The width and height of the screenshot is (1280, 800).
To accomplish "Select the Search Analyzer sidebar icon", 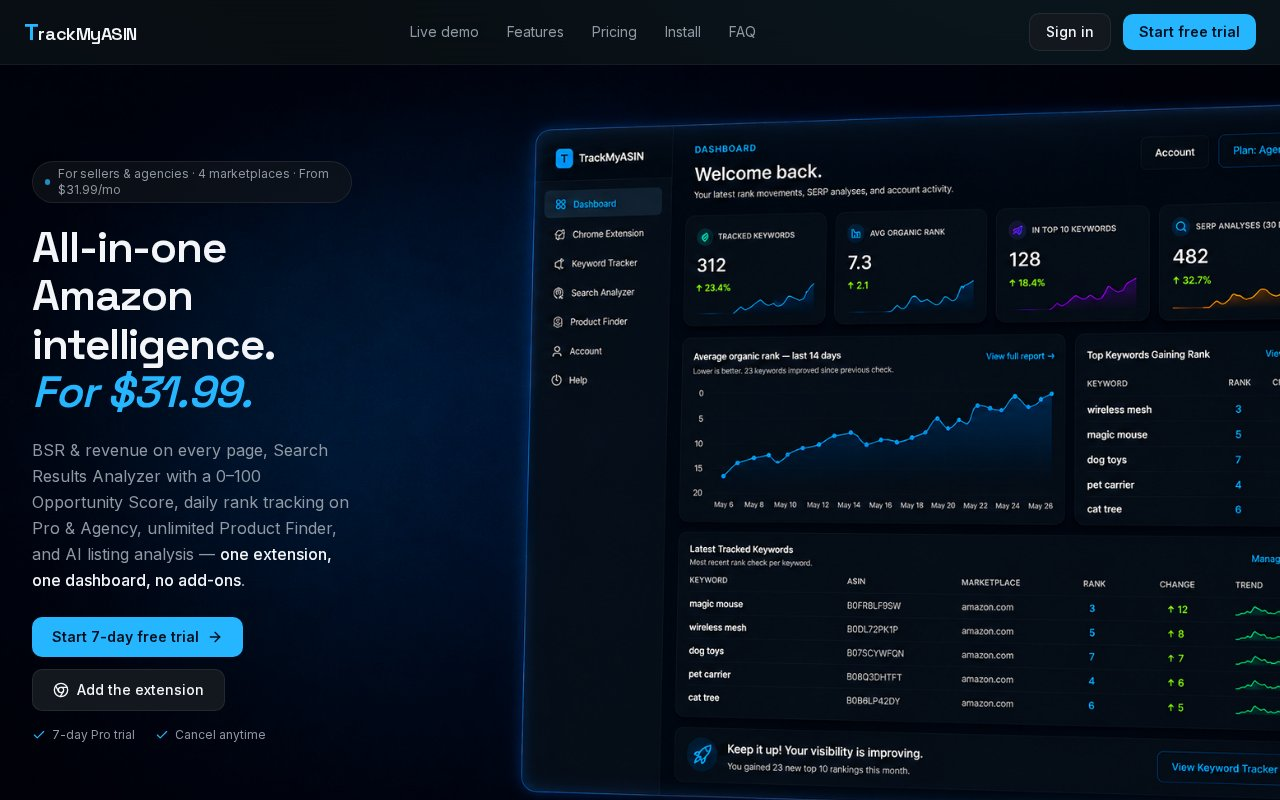I will (559, 293).
